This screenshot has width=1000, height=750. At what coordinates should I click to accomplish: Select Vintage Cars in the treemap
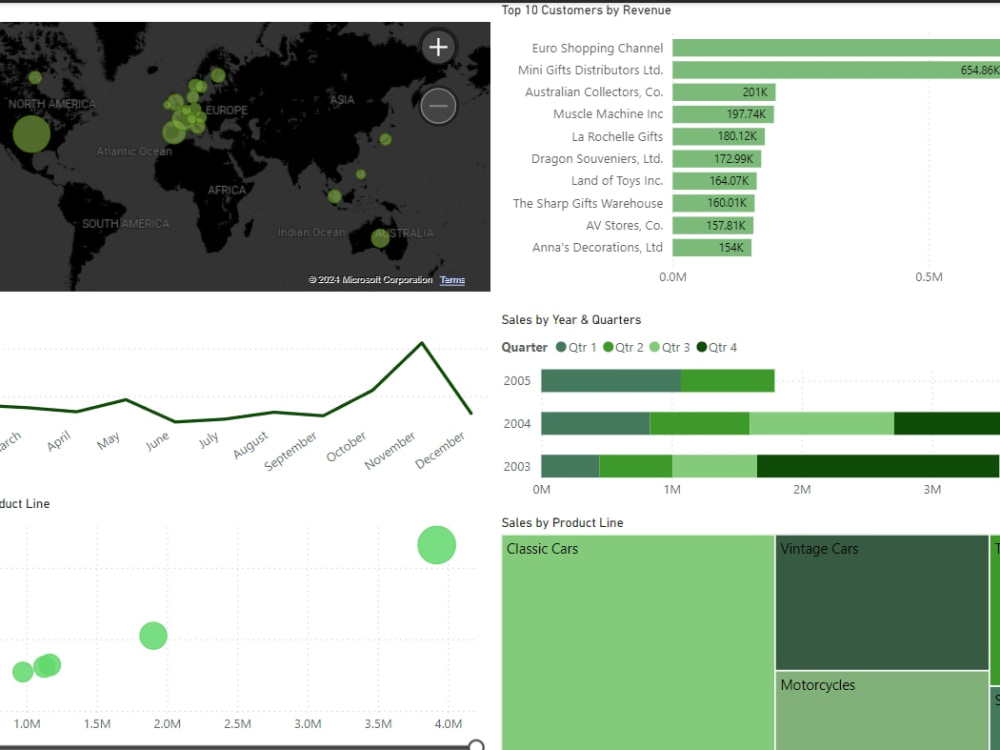(880, 600)
